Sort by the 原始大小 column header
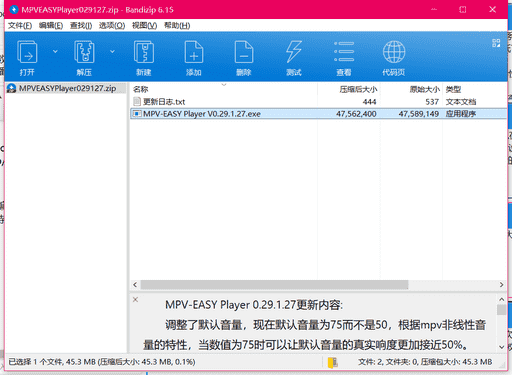 point(425,89)
